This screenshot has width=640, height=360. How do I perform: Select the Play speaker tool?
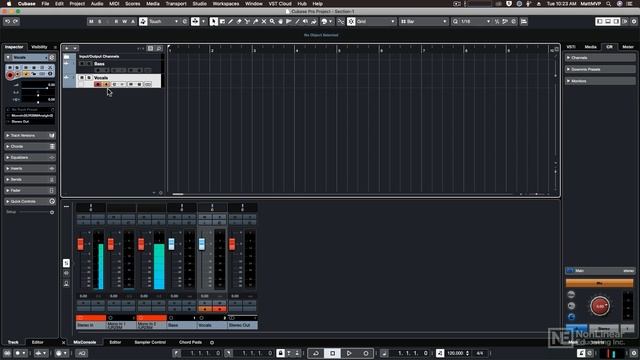(x=305, y=21)
